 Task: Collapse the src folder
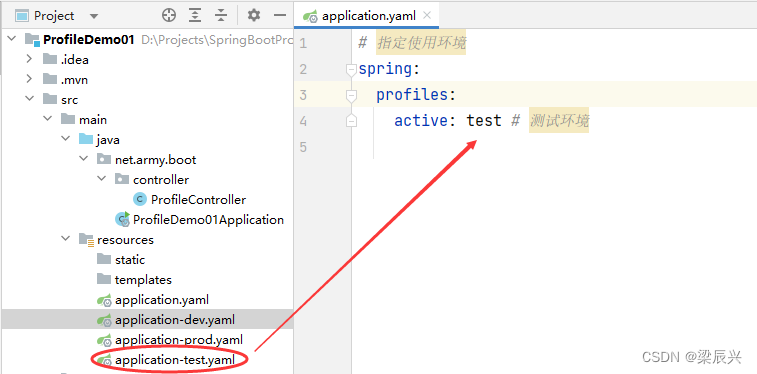click(30, 99)
